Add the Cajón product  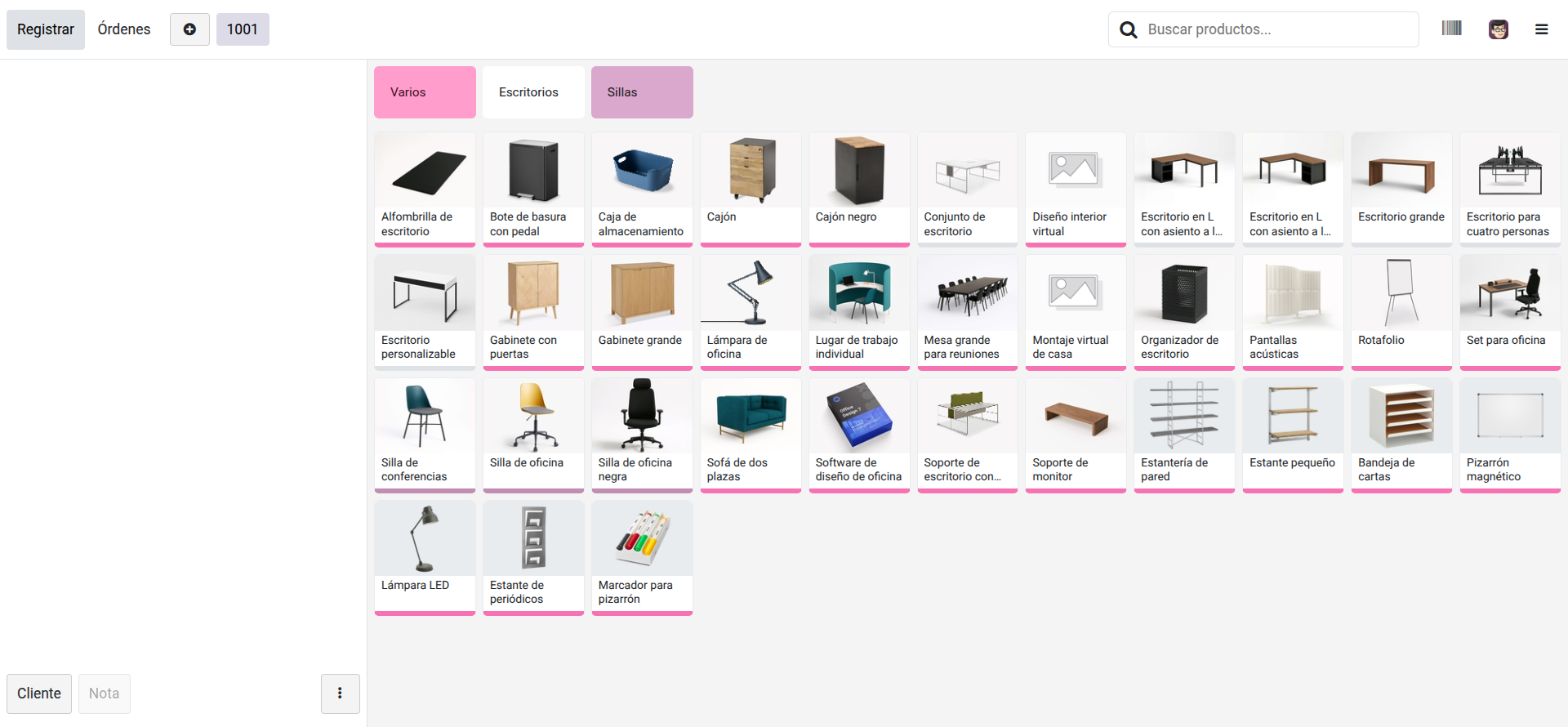pos(751,190)
